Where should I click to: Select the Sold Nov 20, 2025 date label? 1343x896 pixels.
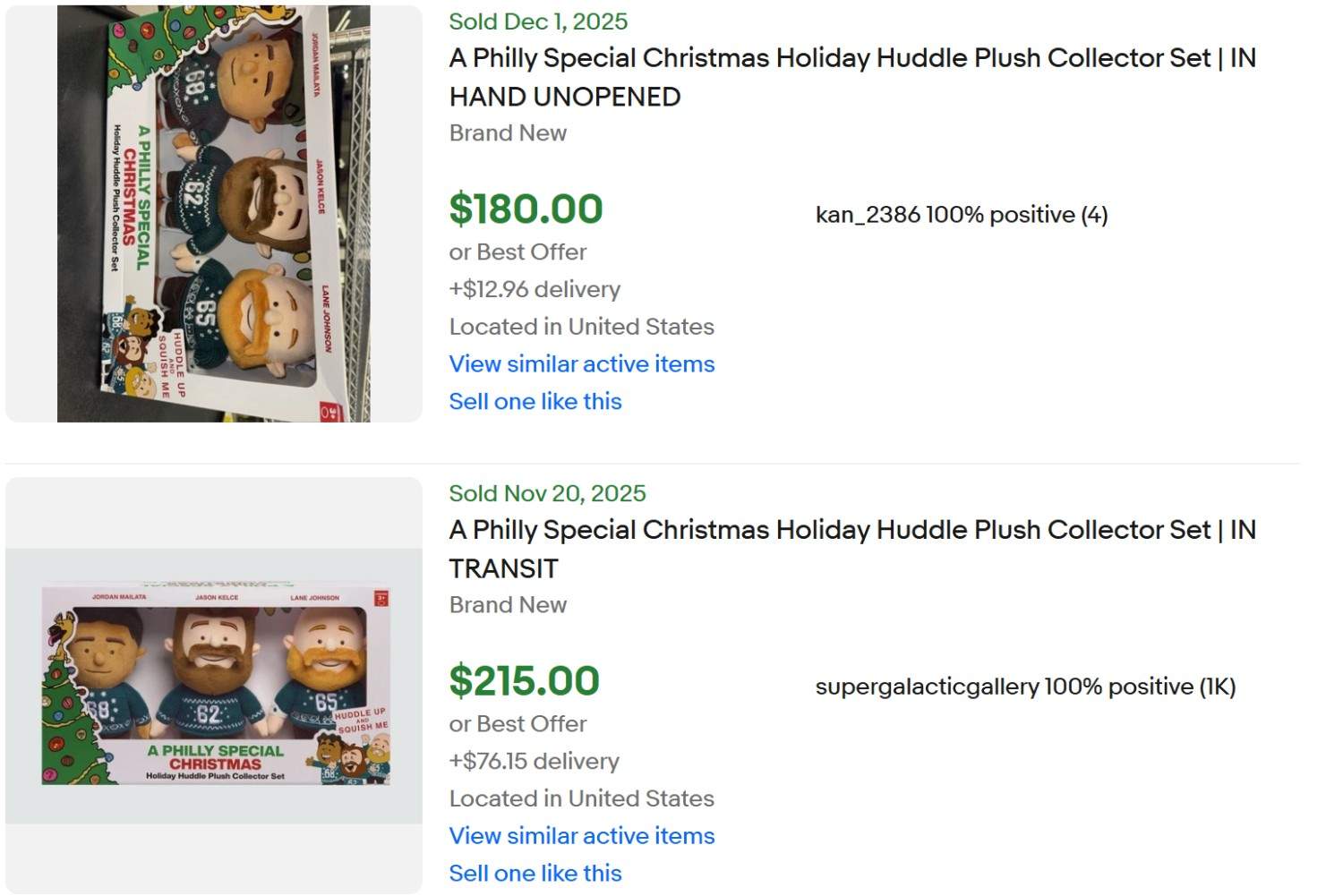pos(545,493)
